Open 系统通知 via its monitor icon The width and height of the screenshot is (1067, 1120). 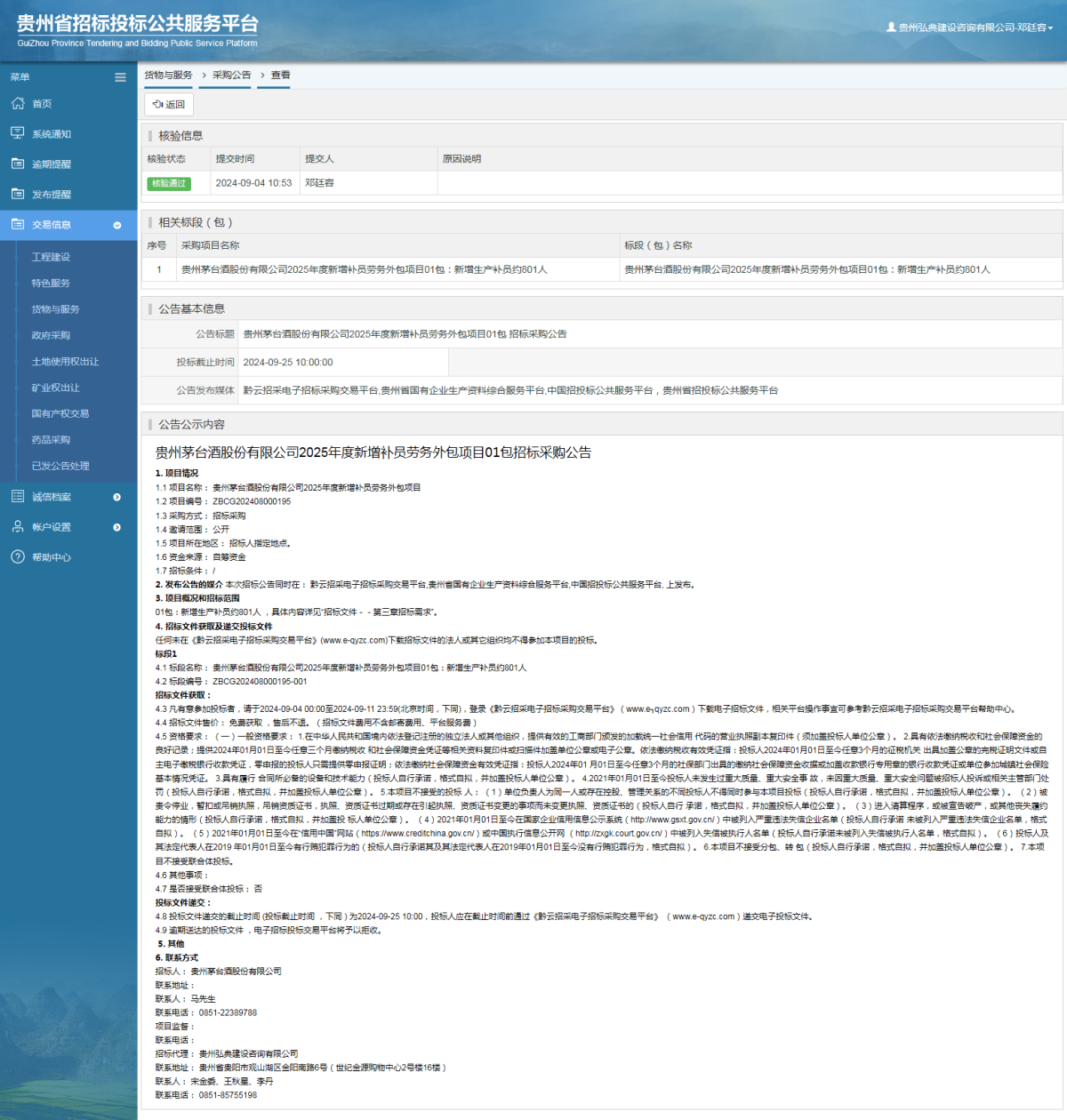[18, 133]
